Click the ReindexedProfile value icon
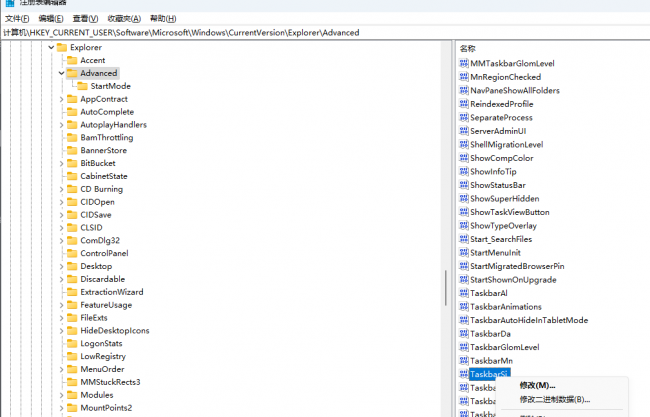 pos(464,104)
